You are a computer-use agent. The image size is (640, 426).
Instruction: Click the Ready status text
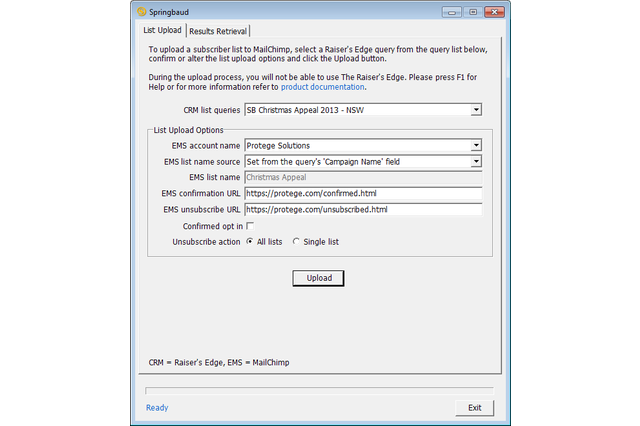(x=157, y=408)
